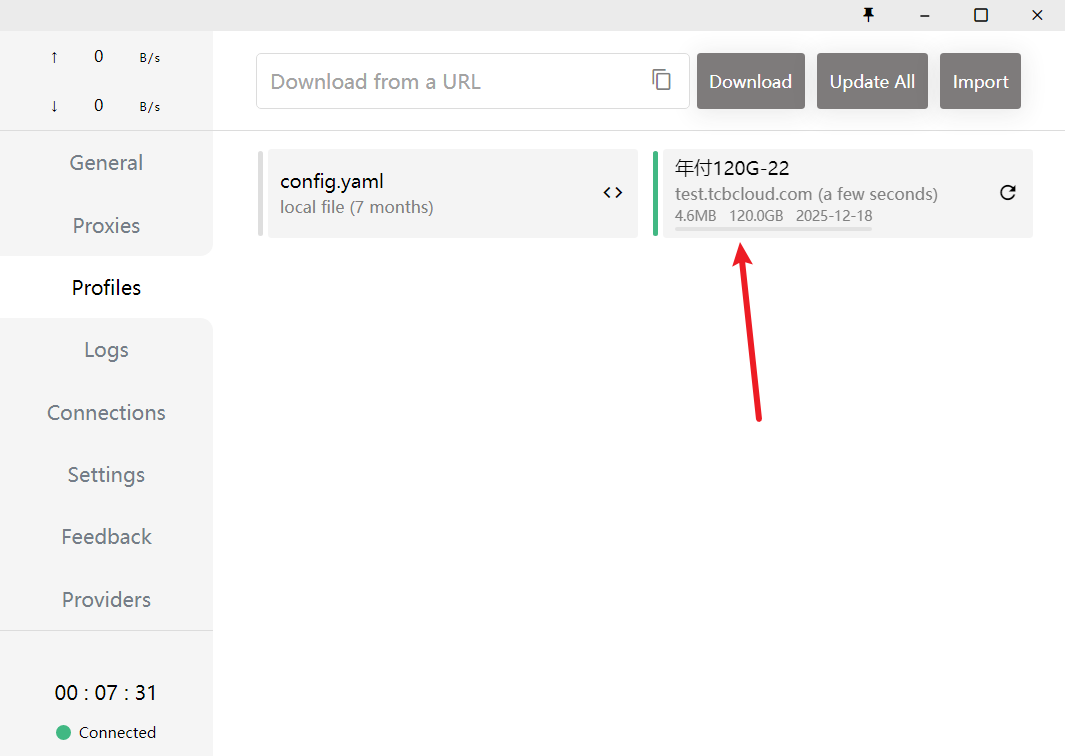Open the General tab
Screen dimensions: 1065x756
point(106,163)
